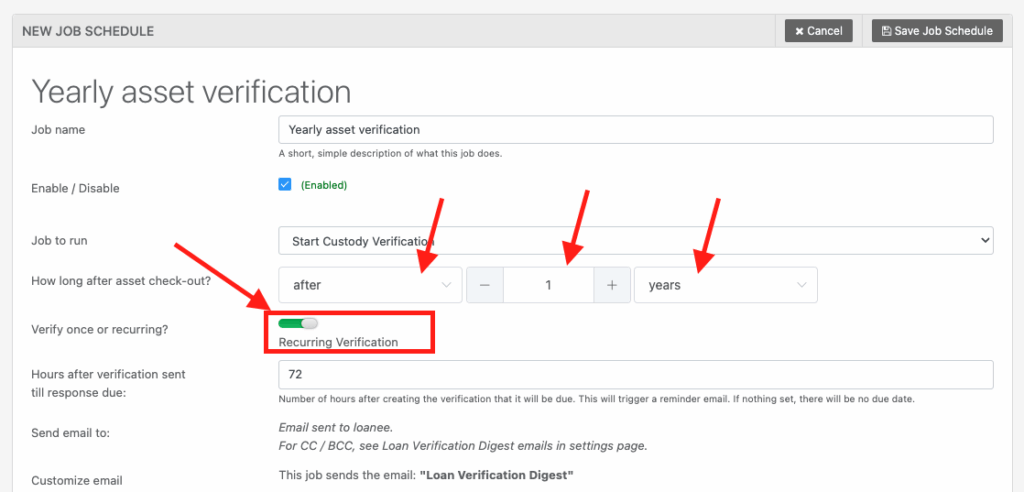Decrease the duration with minus button

pyautogui.click(x=485, y=285)
